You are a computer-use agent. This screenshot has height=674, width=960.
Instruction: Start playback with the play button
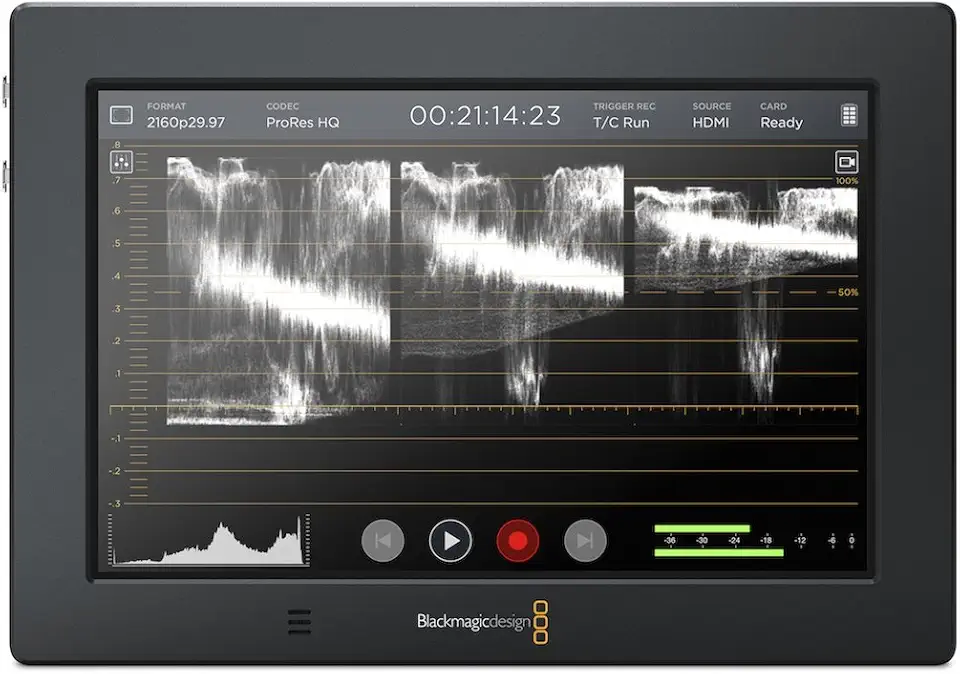[x=450, y=541]
